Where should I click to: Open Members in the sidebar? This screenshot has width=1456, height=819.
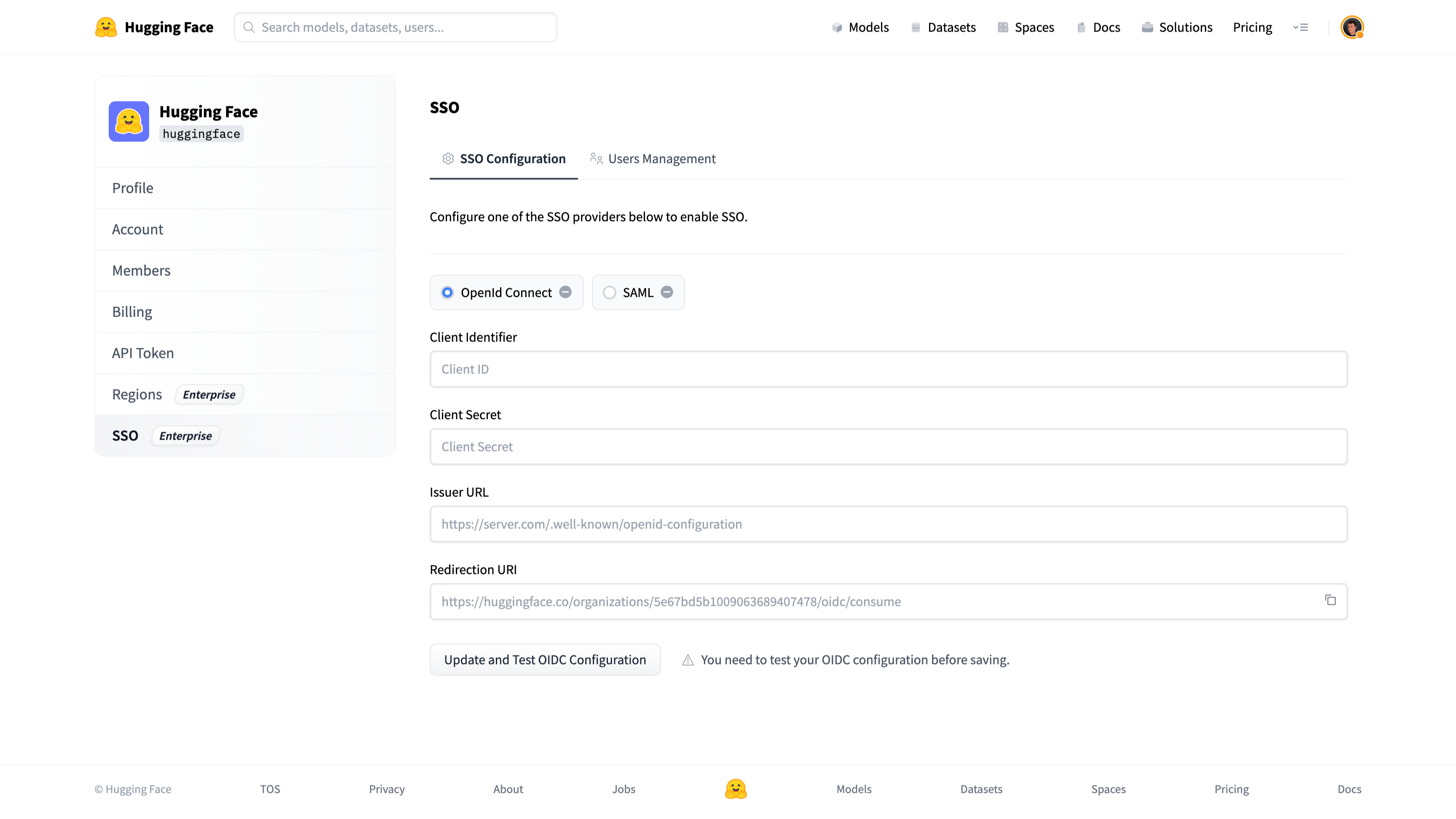141,271
